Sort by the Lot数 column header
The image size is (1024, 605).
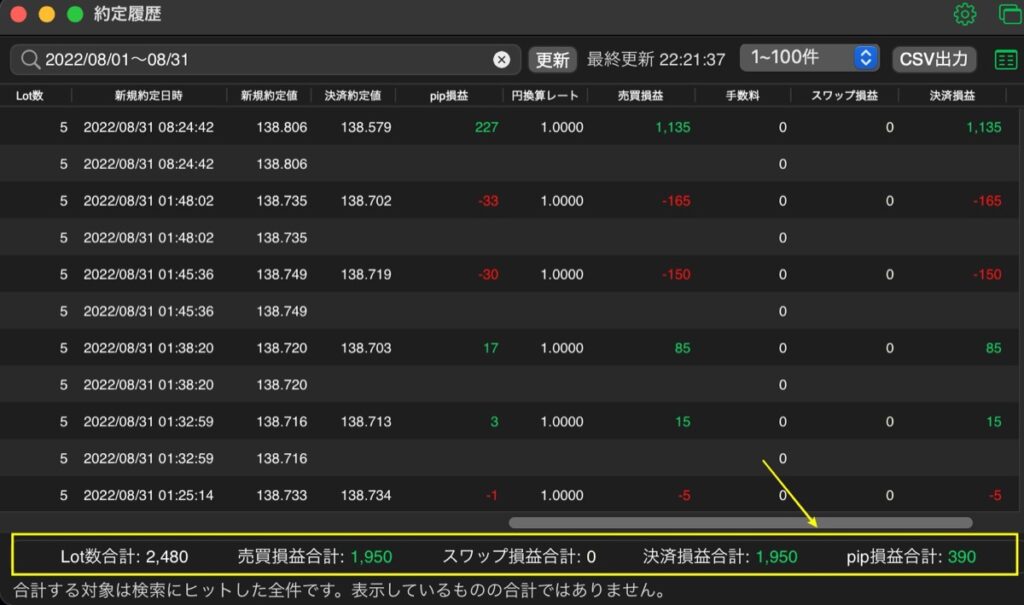coord(29,95)
